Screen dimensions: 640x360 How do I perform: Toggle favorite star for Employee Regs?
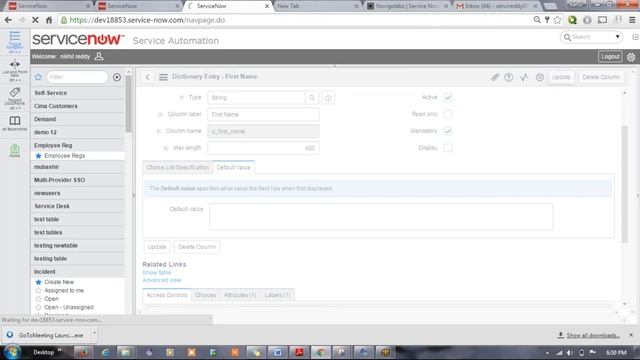pyautogui.click(x=38, y=156)
